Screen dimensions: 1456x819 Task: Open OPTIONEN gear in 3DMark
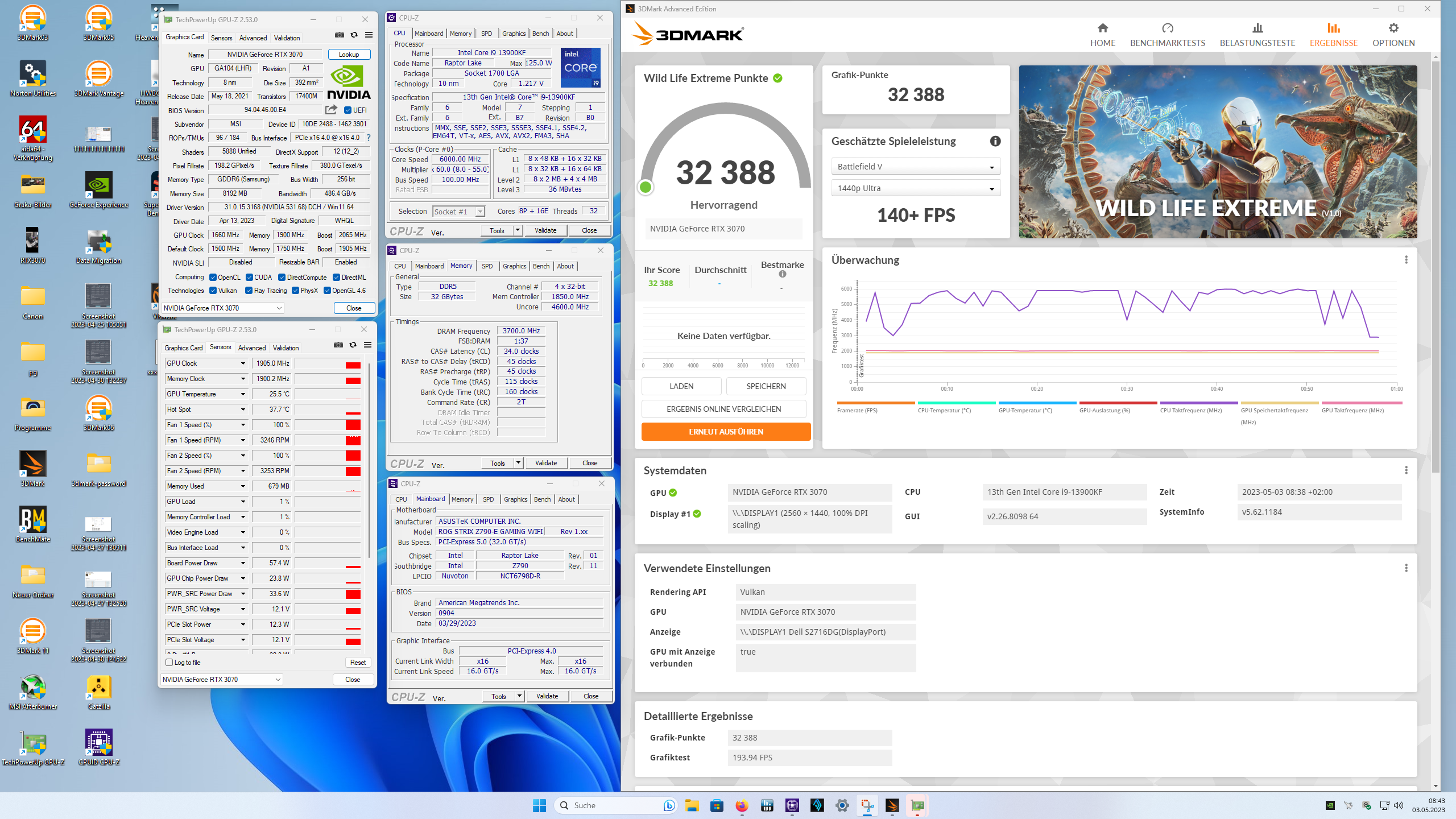click(x=1393, y=35)
